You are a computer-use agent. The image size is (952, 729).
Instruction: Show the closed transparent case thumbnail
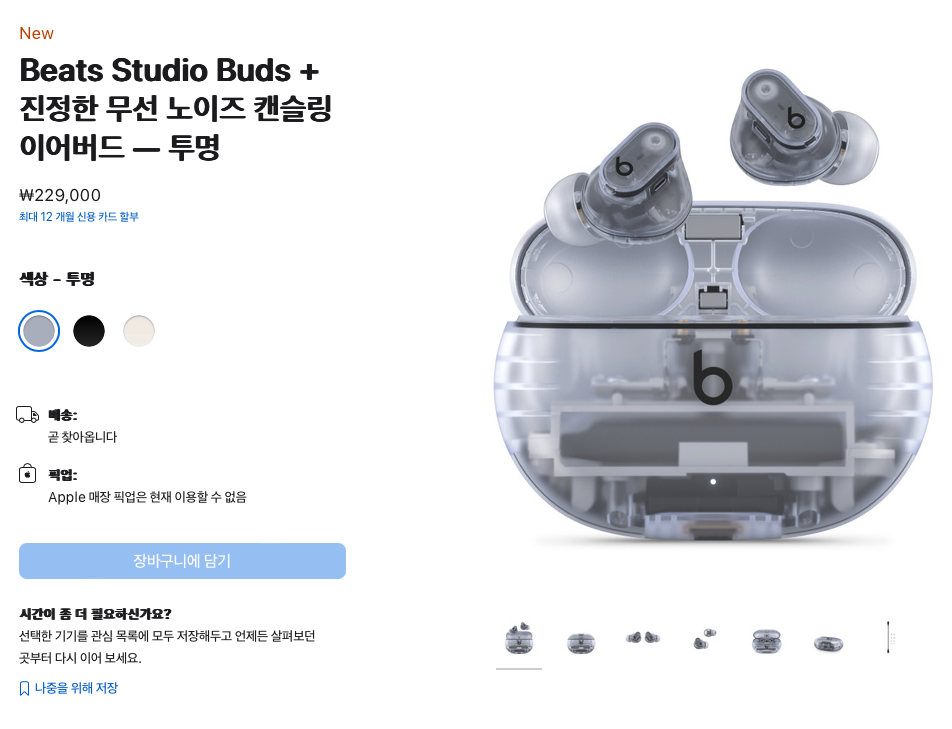click(581, 642)
